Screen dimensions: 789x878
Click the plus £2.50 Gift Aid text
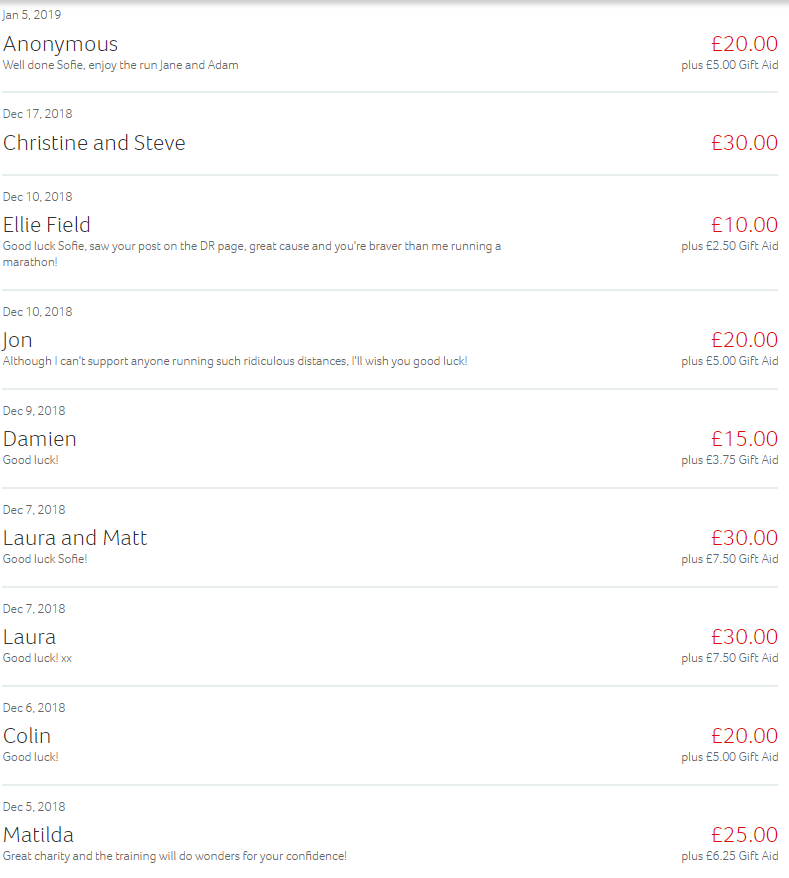pyautogui.click(x=730, y=246)
